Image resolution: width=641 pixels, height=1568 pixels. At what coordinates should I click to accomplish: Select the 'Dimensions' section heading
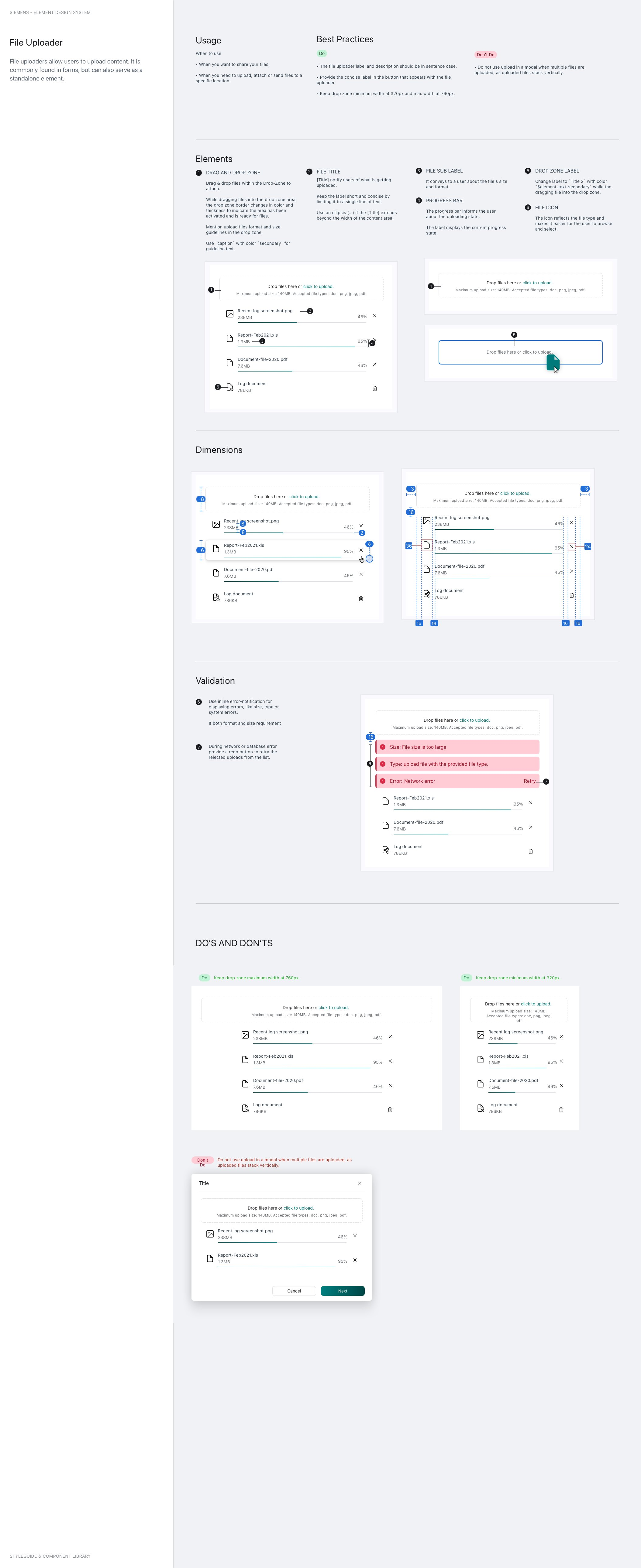point(219,450)
